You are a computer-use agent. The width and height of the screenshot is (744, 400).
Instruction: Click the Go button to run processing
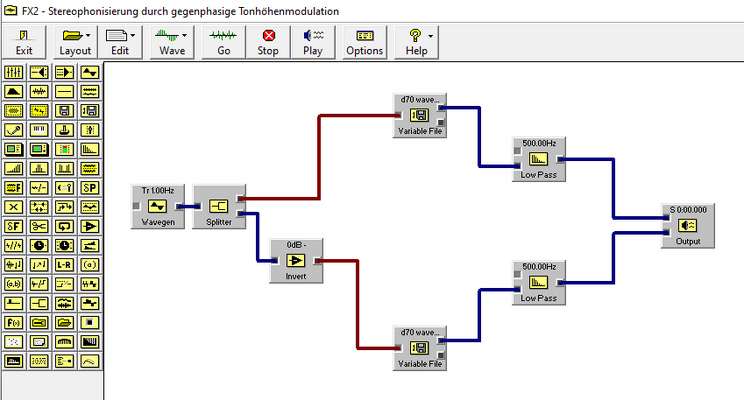223,42
